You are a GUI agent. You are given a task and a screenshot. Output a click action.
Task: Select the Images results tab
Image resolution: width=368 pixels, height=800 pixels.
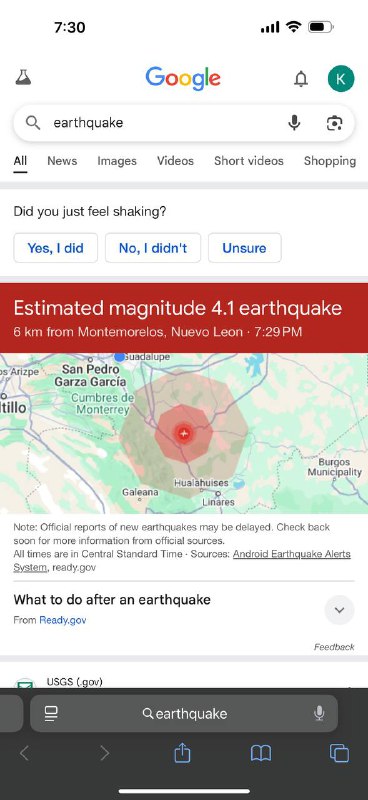click(x=117, y=161)
